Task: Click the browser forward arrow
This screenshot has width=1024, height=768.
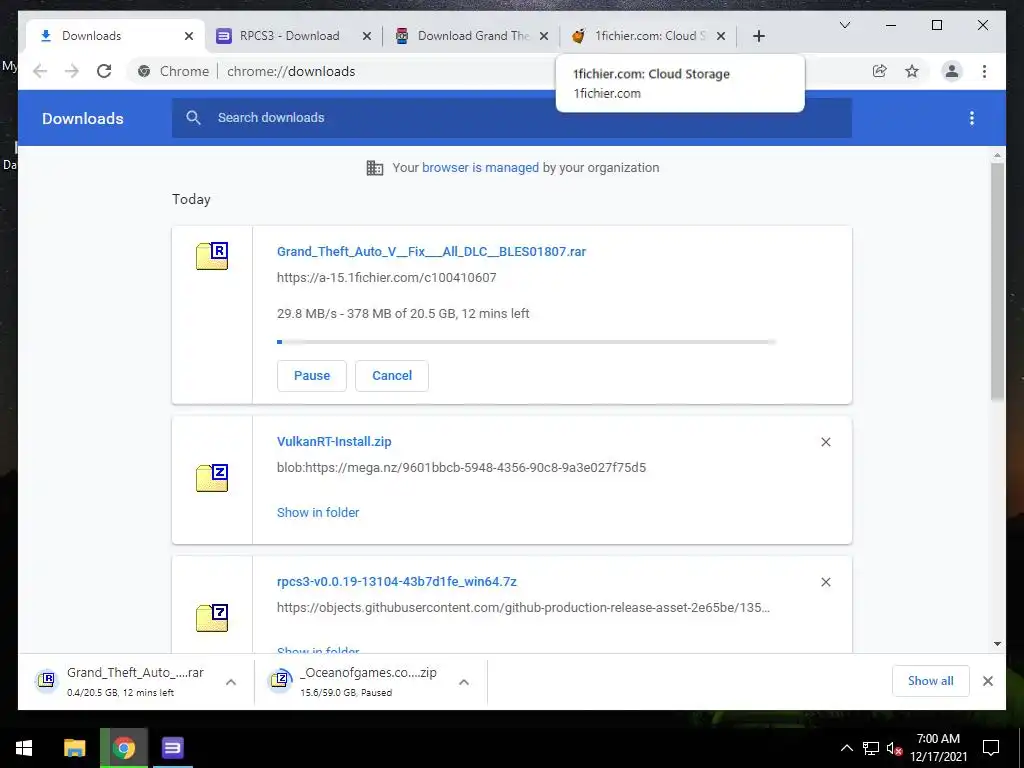Action: pos(72,71)
